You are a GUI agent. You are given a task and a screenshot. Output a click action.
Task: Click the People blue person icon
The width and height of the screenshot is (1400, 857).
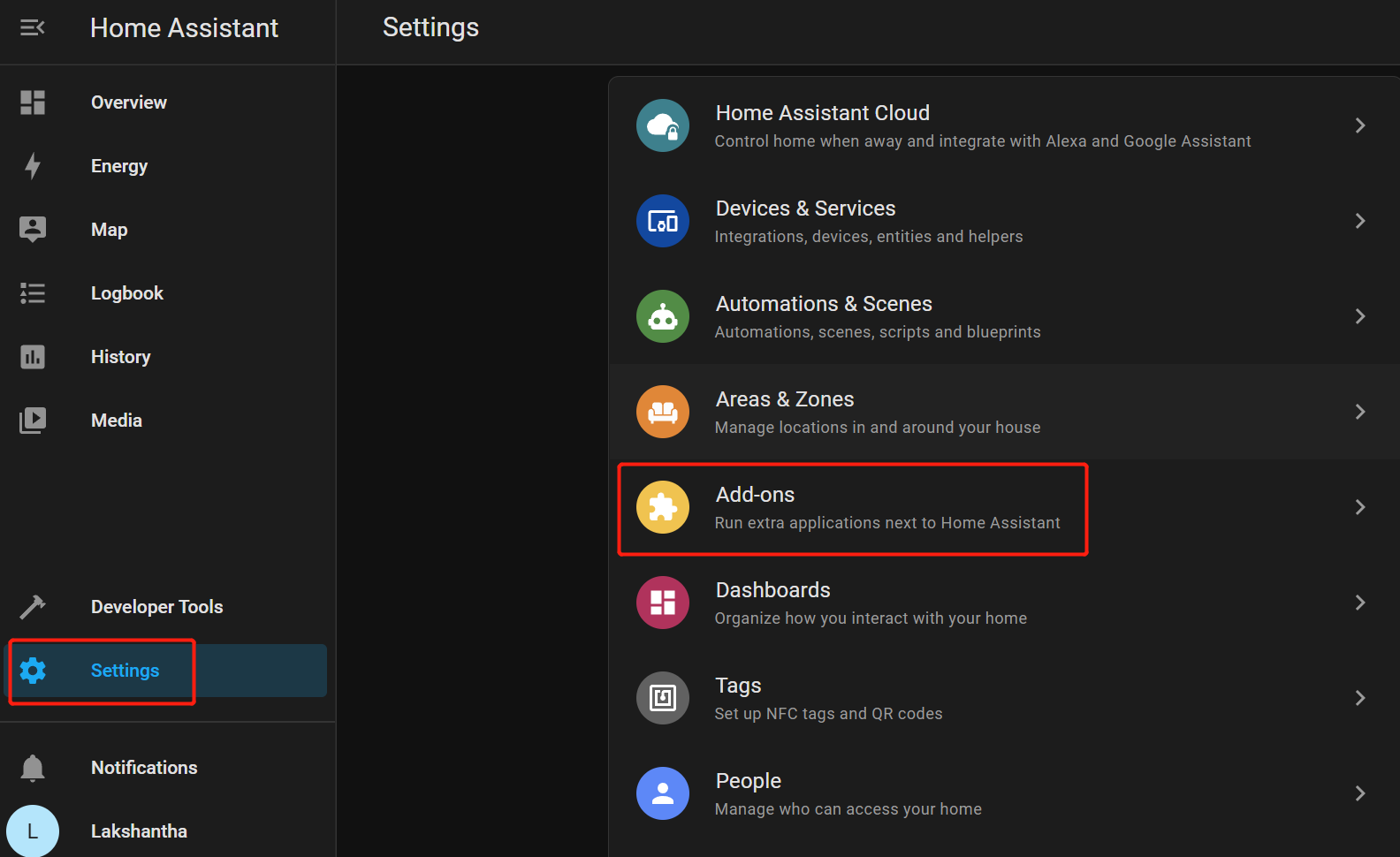click(x=663, y=793)
